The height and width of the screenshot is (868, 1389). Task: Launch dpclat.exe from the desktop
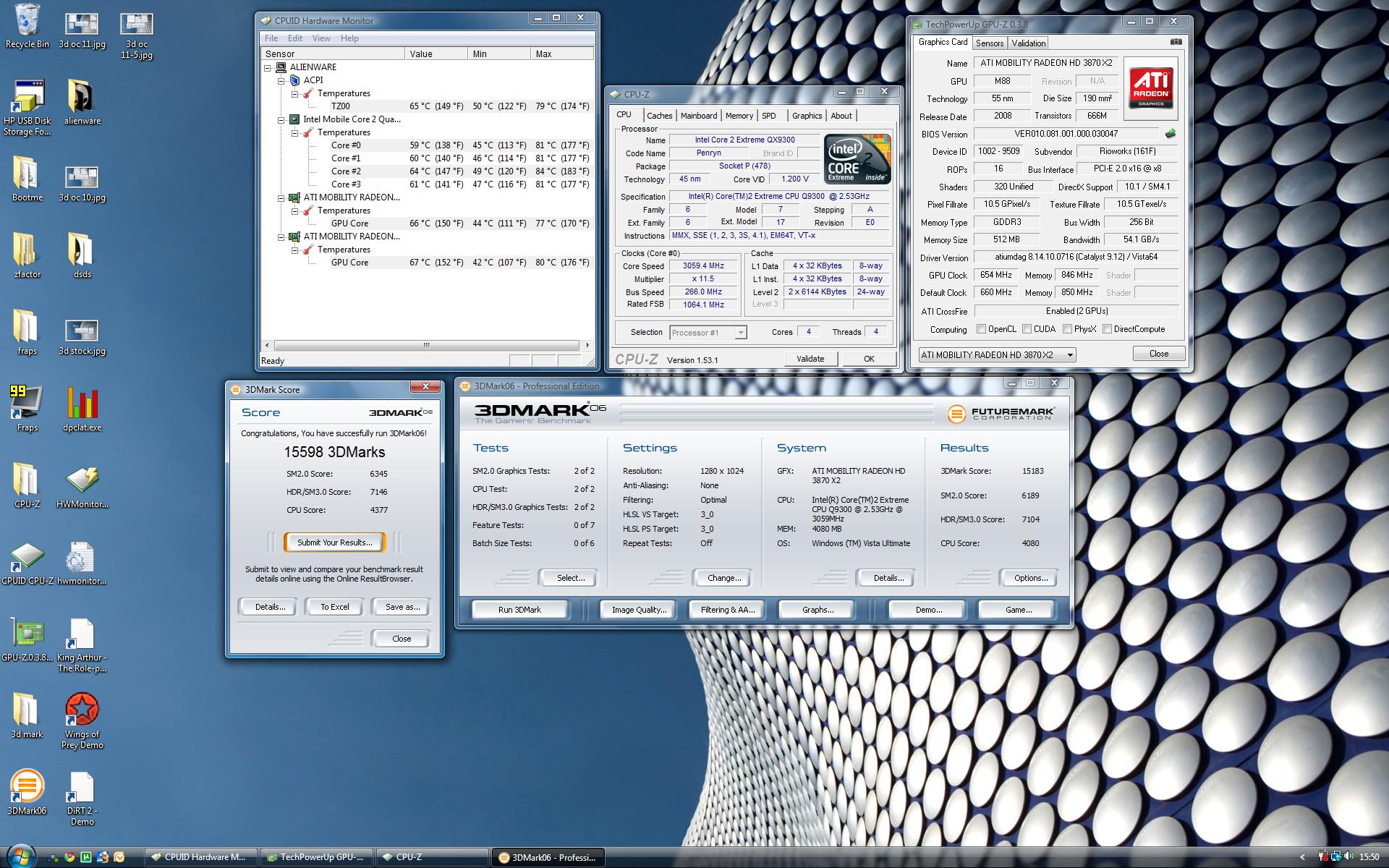pyautogui.click(x=82, y=409)
